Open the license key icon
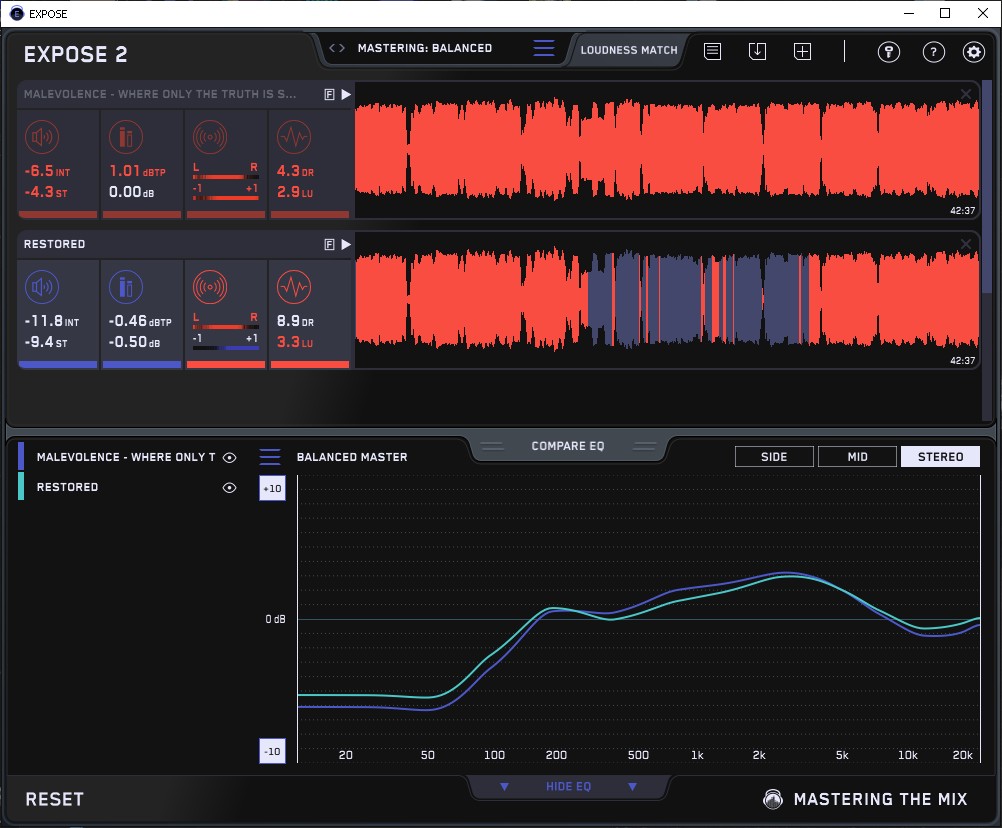 889,52
